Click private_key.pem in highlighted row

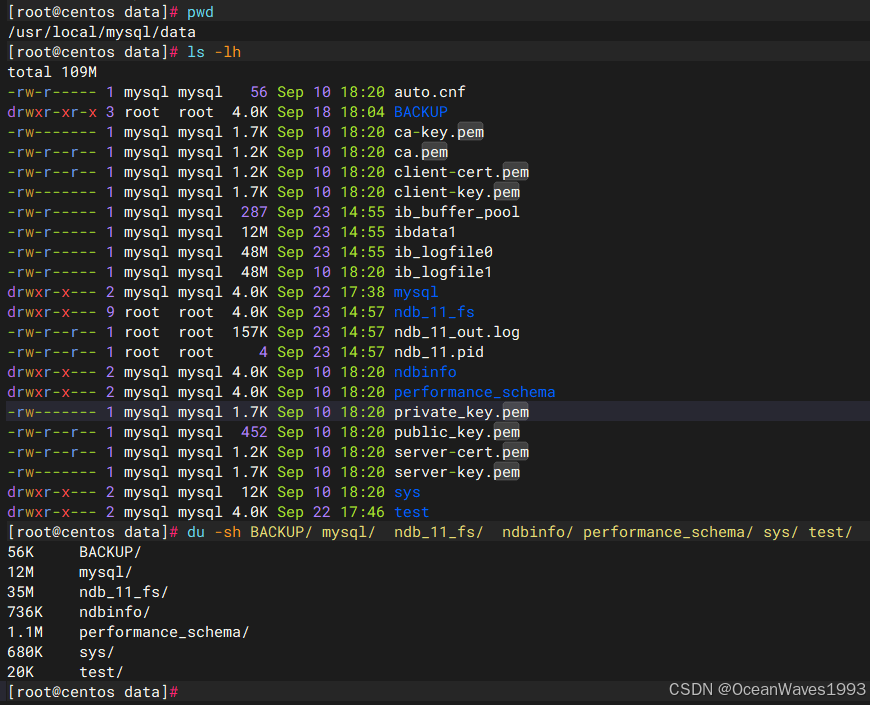461,412
